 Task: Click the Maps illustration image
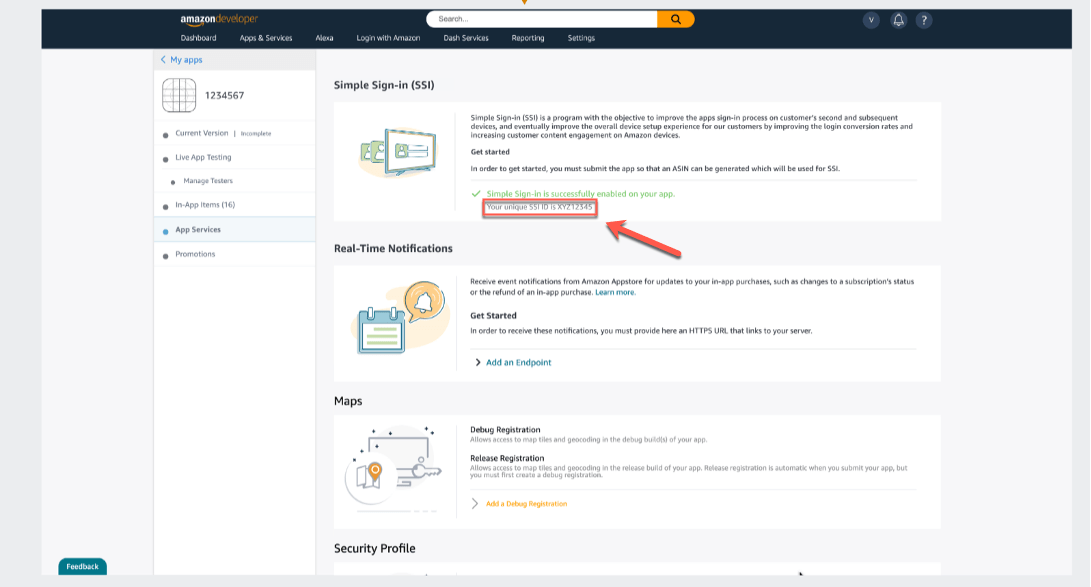[x=395, y=470]
